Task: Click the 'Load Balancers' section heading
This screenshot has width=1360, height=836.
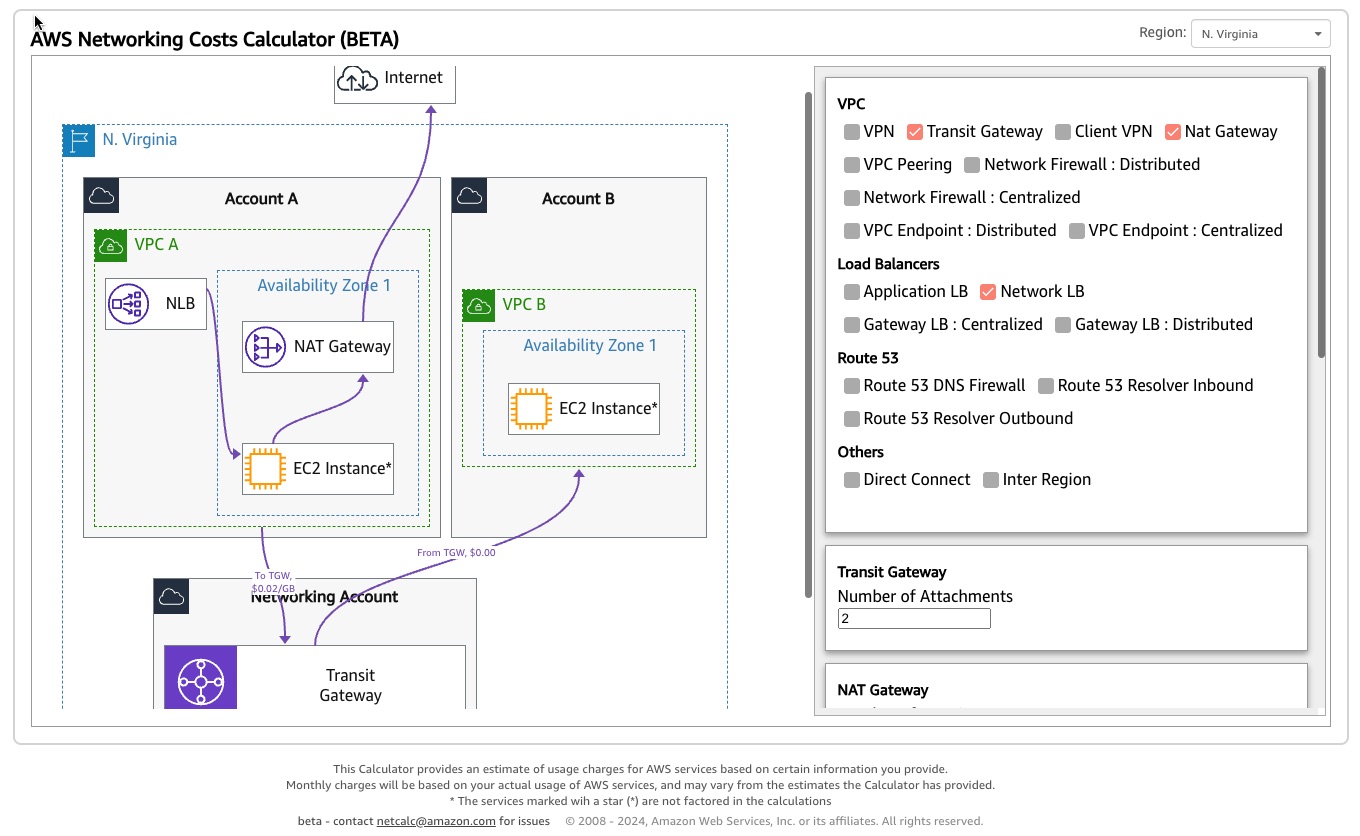Action: tap(889, 265)
